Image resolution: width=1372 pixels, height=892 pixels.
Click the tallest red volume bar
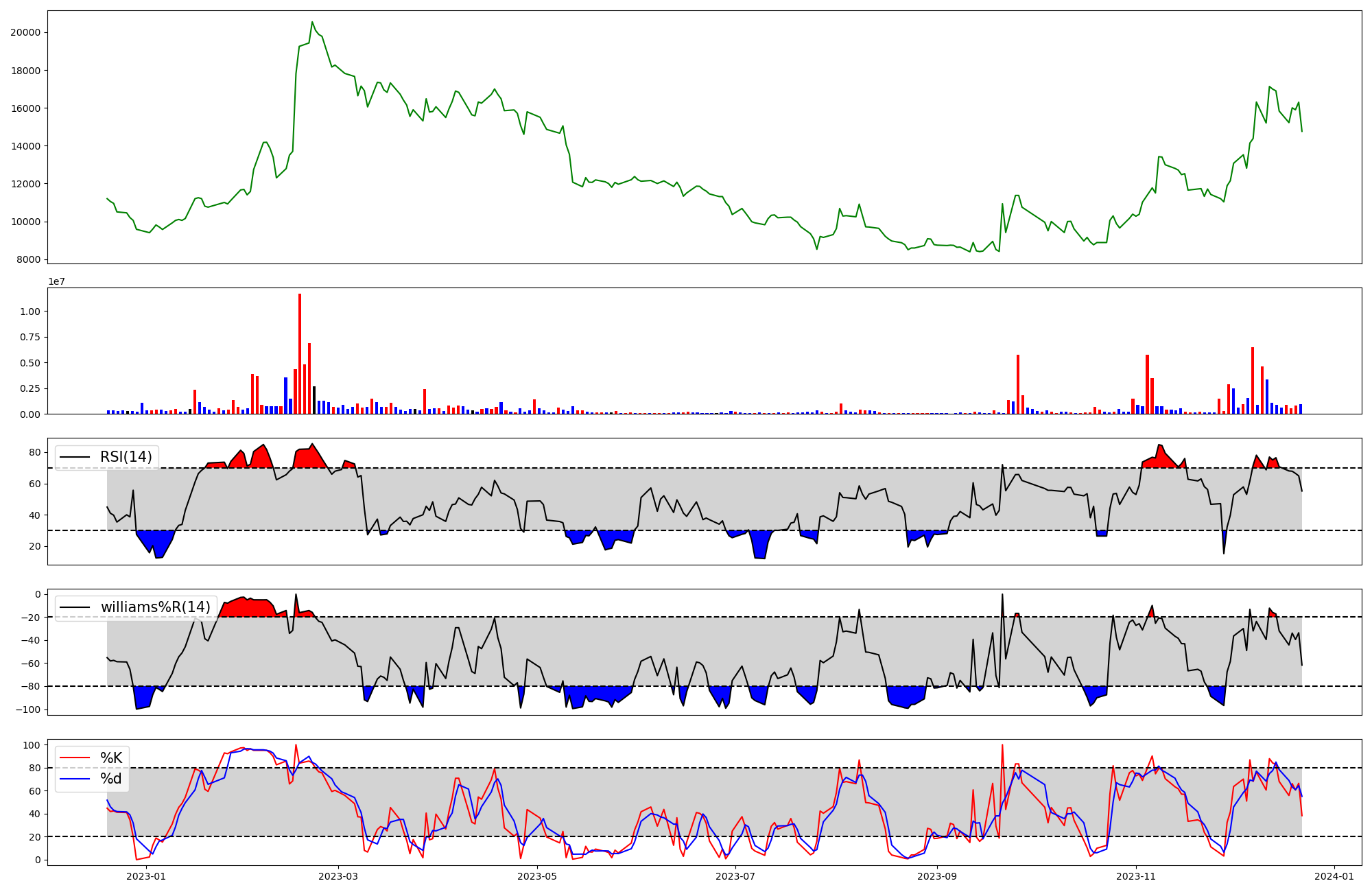(x=300, y=353)
